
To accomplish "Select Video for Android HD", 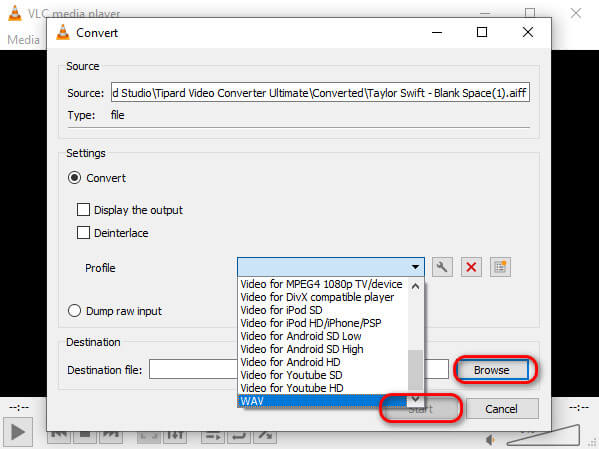I will coord(290,362).
